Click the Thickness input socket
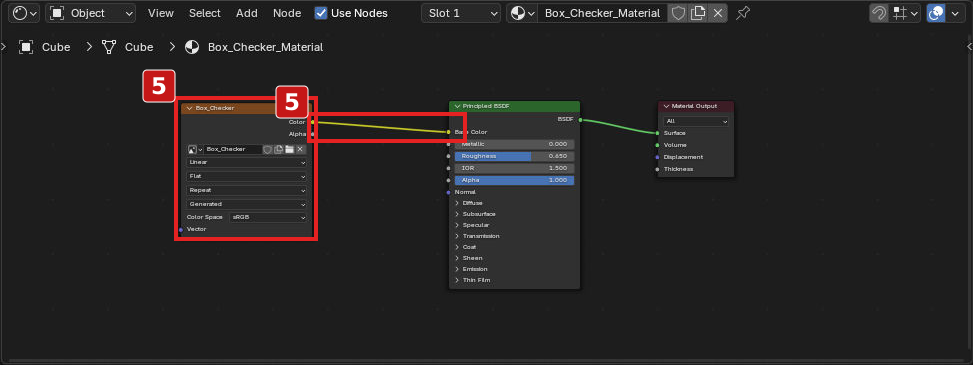 (x=657, y=169)
